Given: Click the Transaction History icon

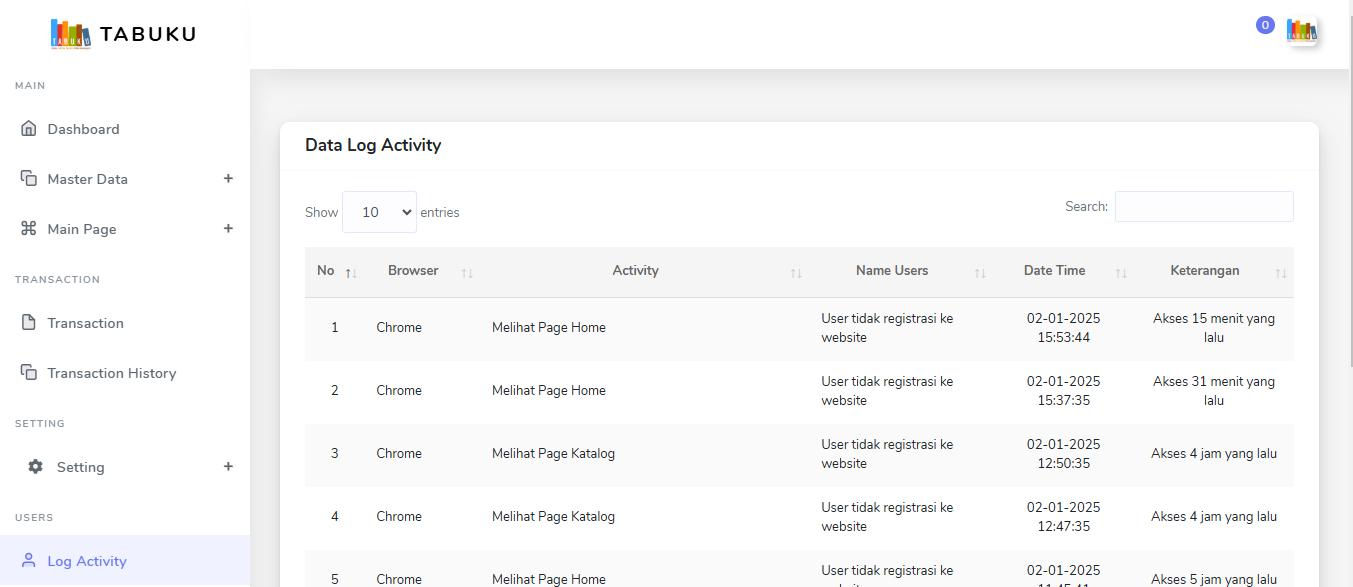Looking at the screenshot, I should (28, 373).
